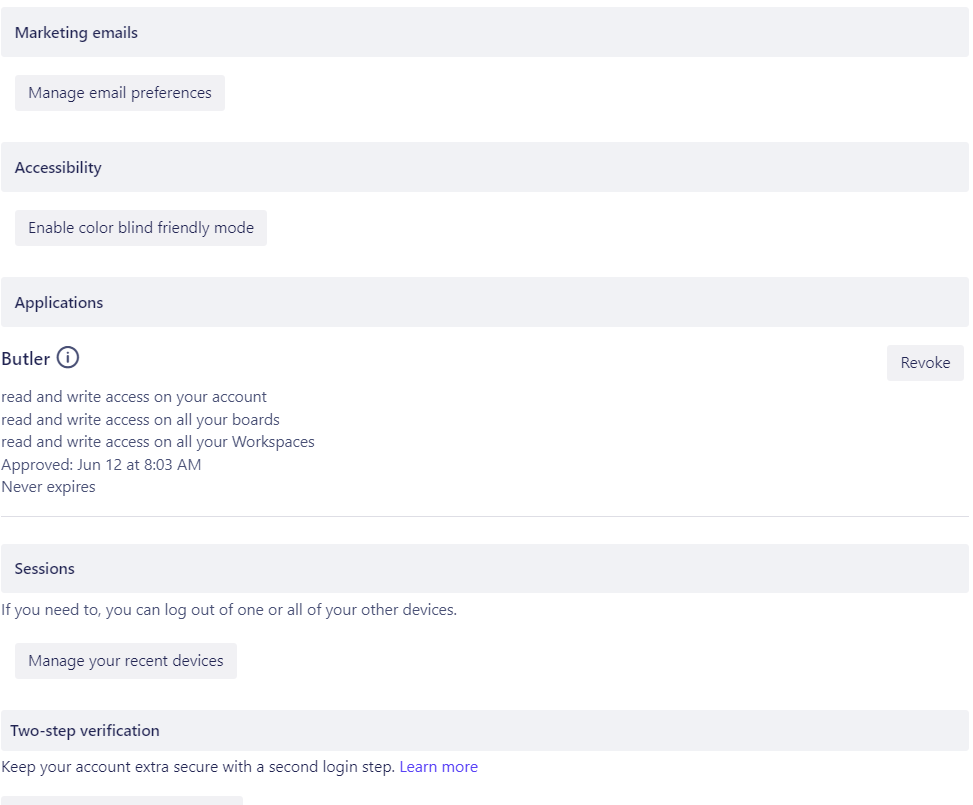Select the Marketing emails section header
The image size is (973, 805).
point(75,32)
